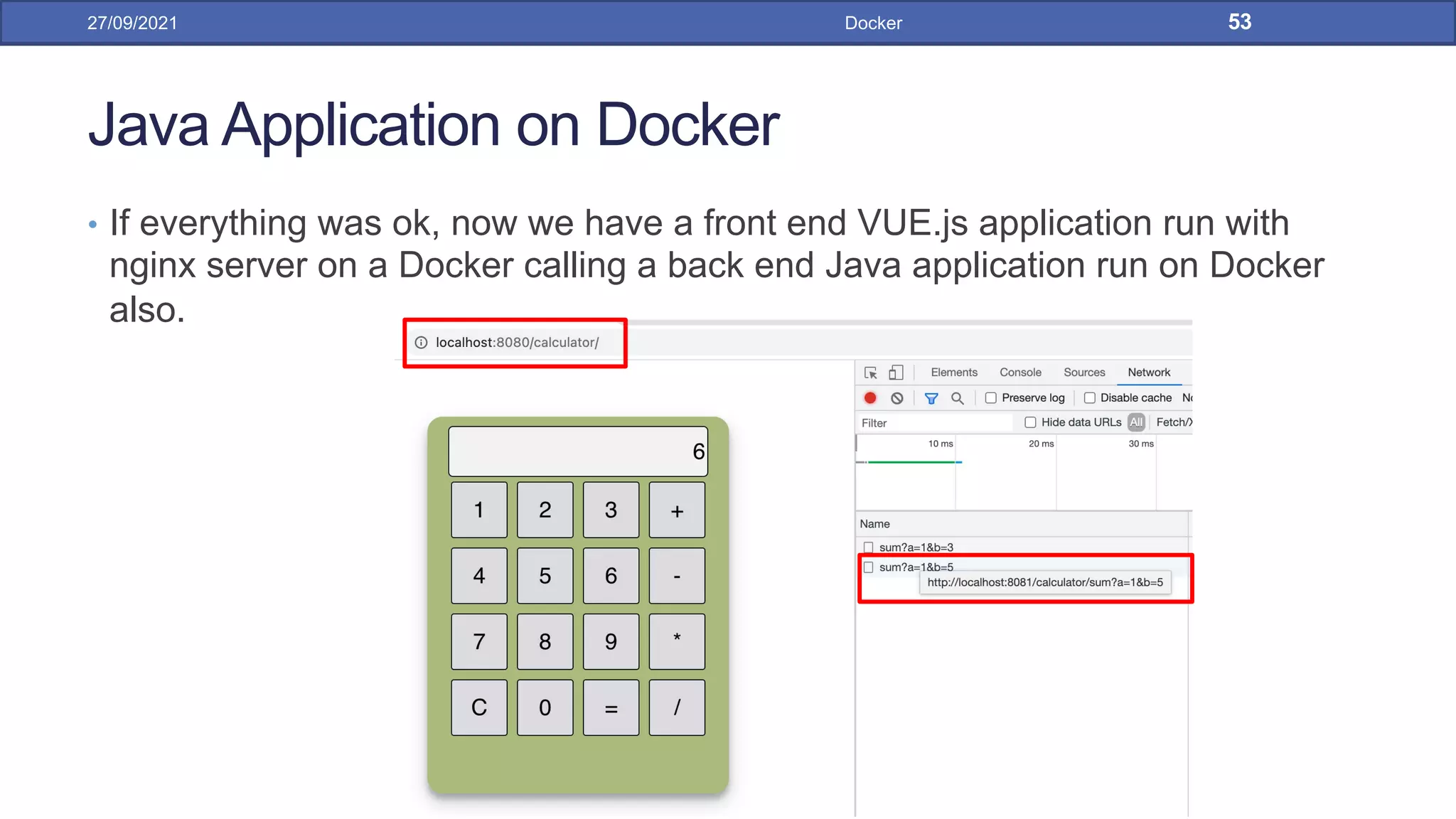Enable the Preserve log checkbox
1456x819 pixels.
click(x=990, y=398)
